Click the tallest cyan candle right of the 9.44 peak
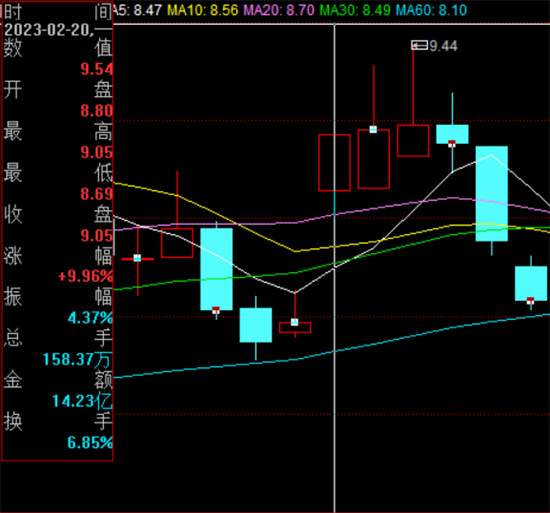Screen dimensions: 550x513 point(491,194)
